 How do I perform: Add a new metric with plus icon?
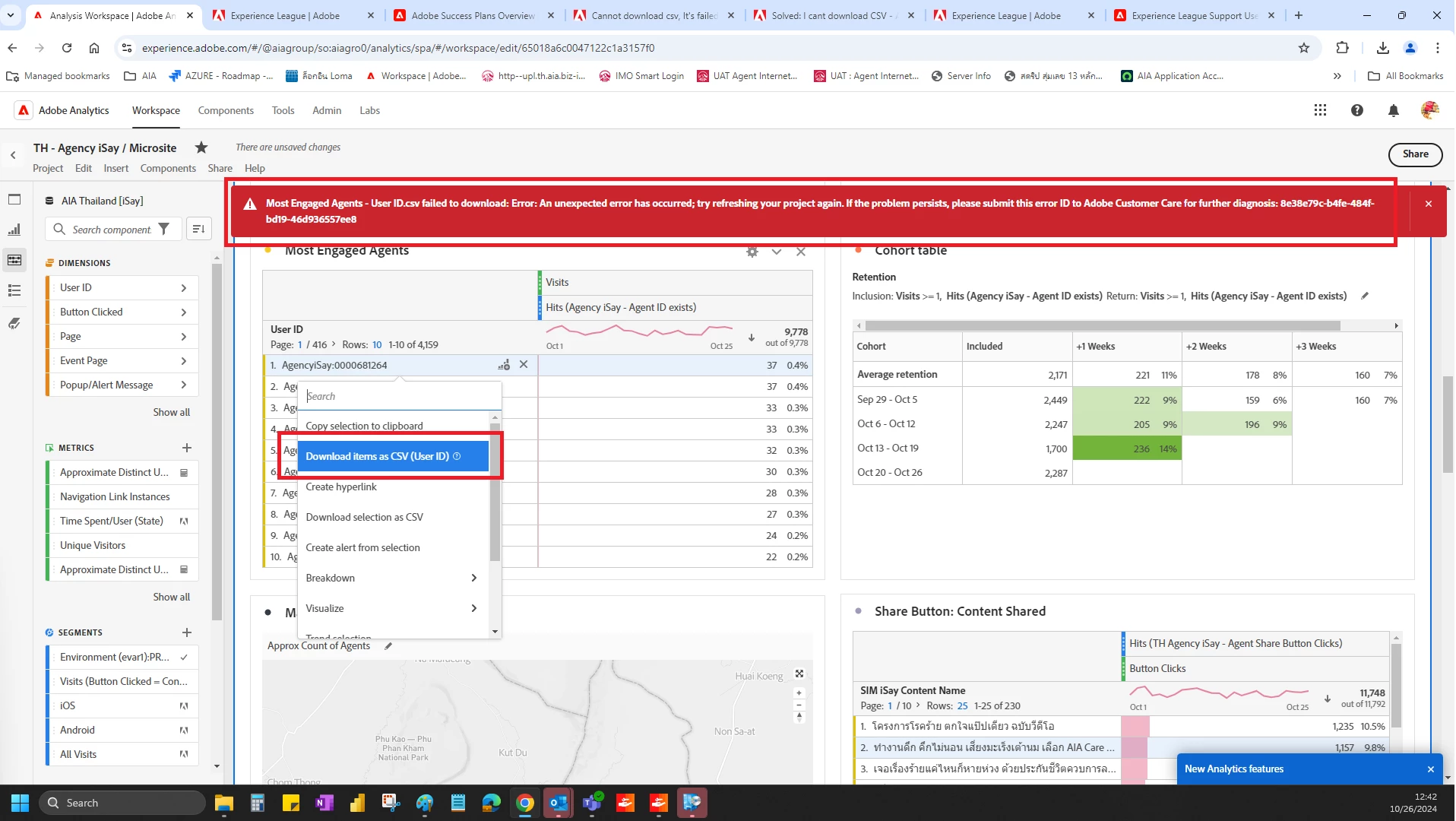187,448
